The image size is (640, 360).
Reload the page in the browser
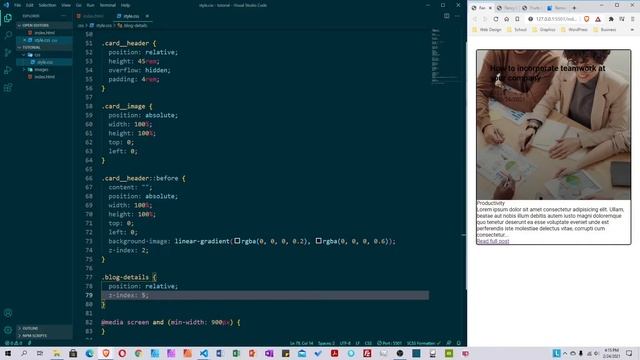coord(496,19)
